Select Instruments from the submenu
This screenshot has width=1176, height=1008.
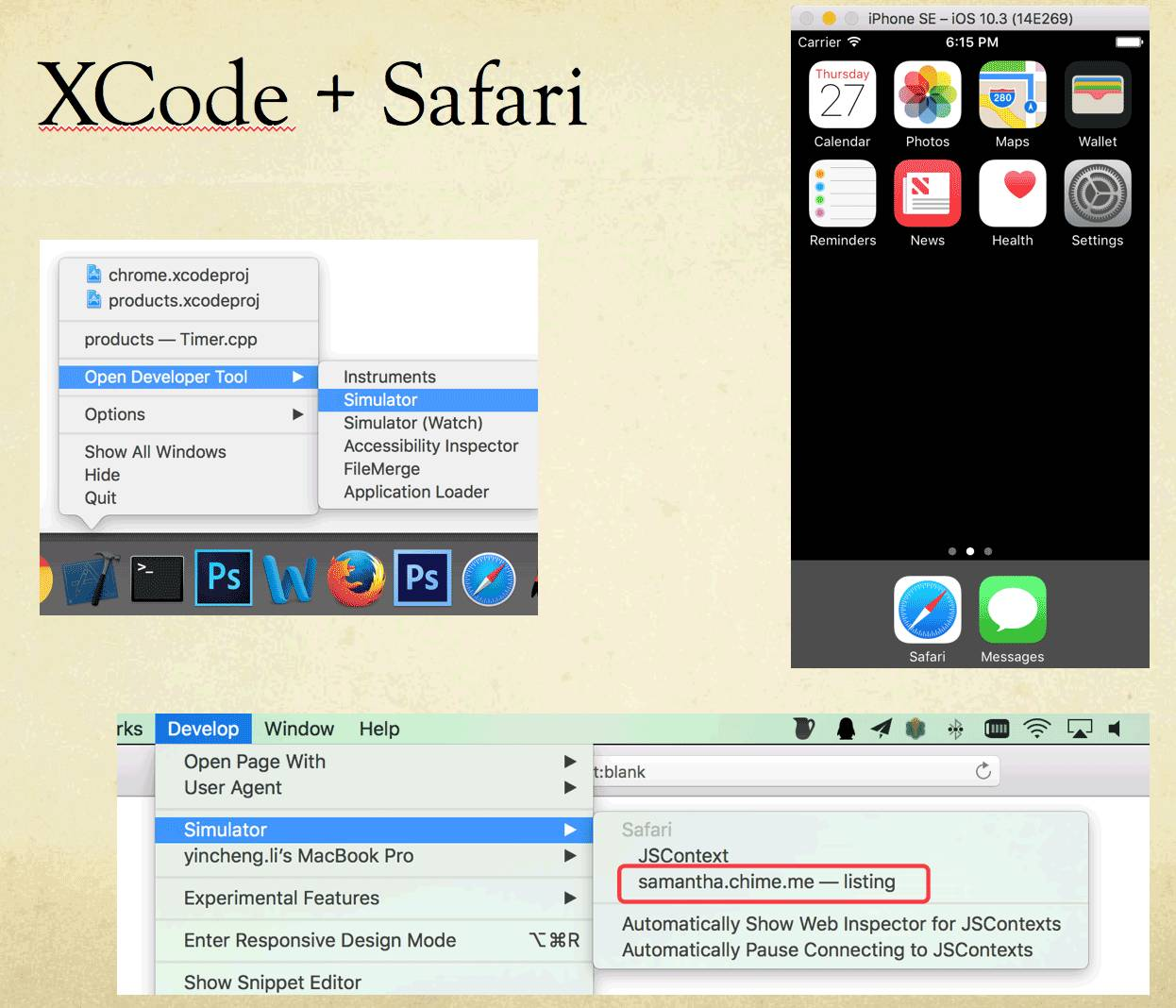[428, 377]
